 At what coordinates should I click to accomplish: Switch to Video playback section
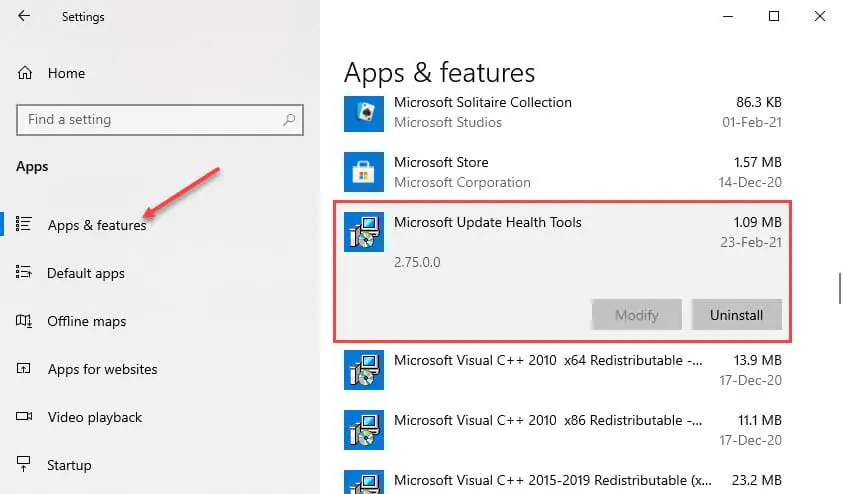pos(95,417)
